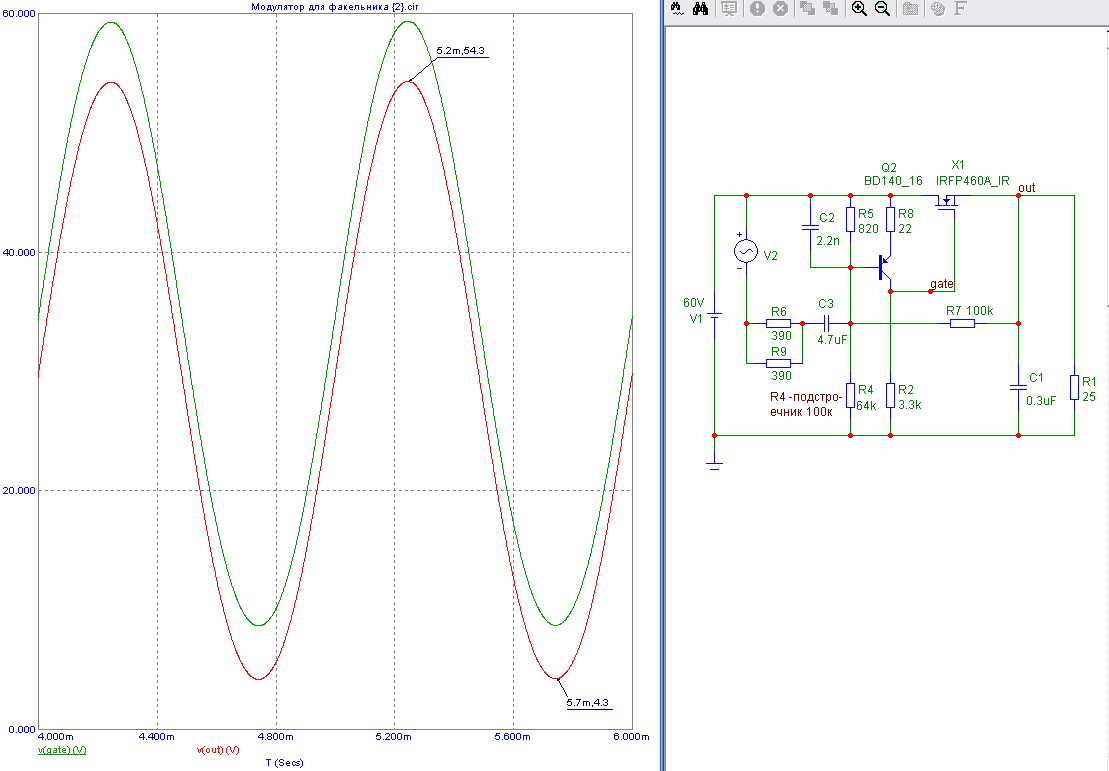The image size is (1109, 771).
Task: Select the v(out) (V) trace label
Action: point(217,749)
